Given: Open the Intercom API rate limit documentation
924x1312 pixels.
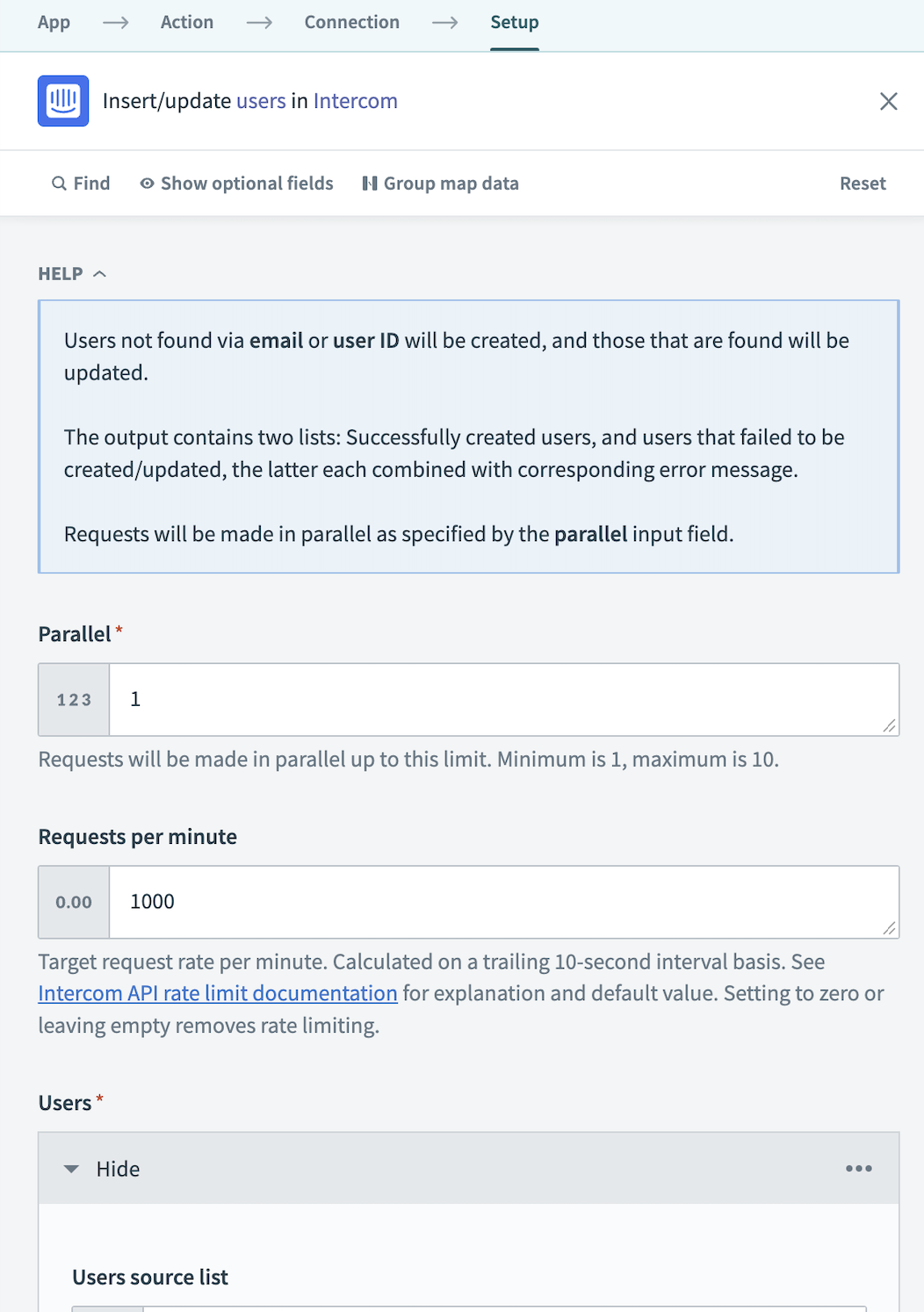Looking at the screenshot, I should click(x=217, y=993).
